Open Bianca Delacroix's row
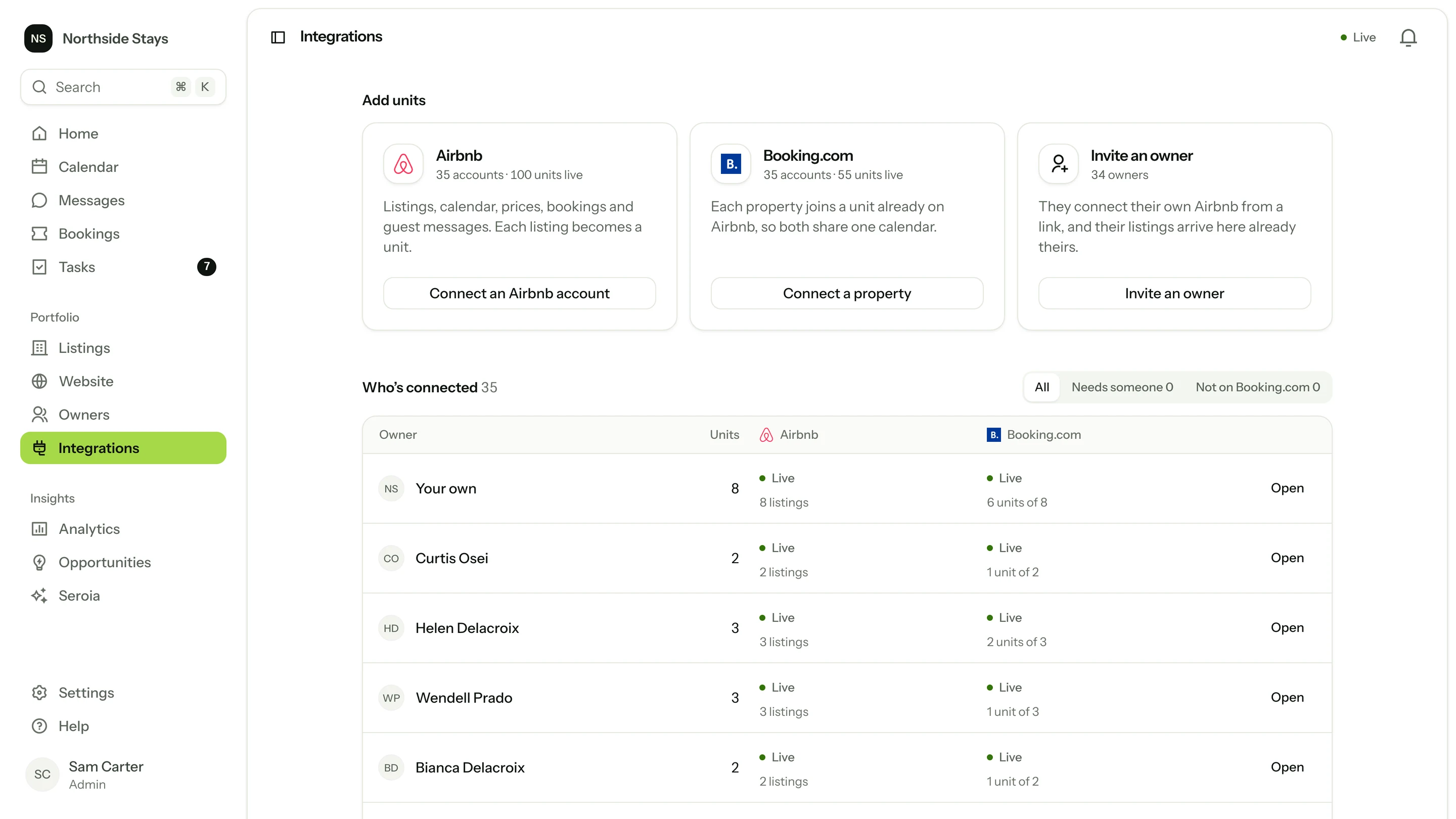Screen dimensions: 1456x819 tap(1287, 767)
